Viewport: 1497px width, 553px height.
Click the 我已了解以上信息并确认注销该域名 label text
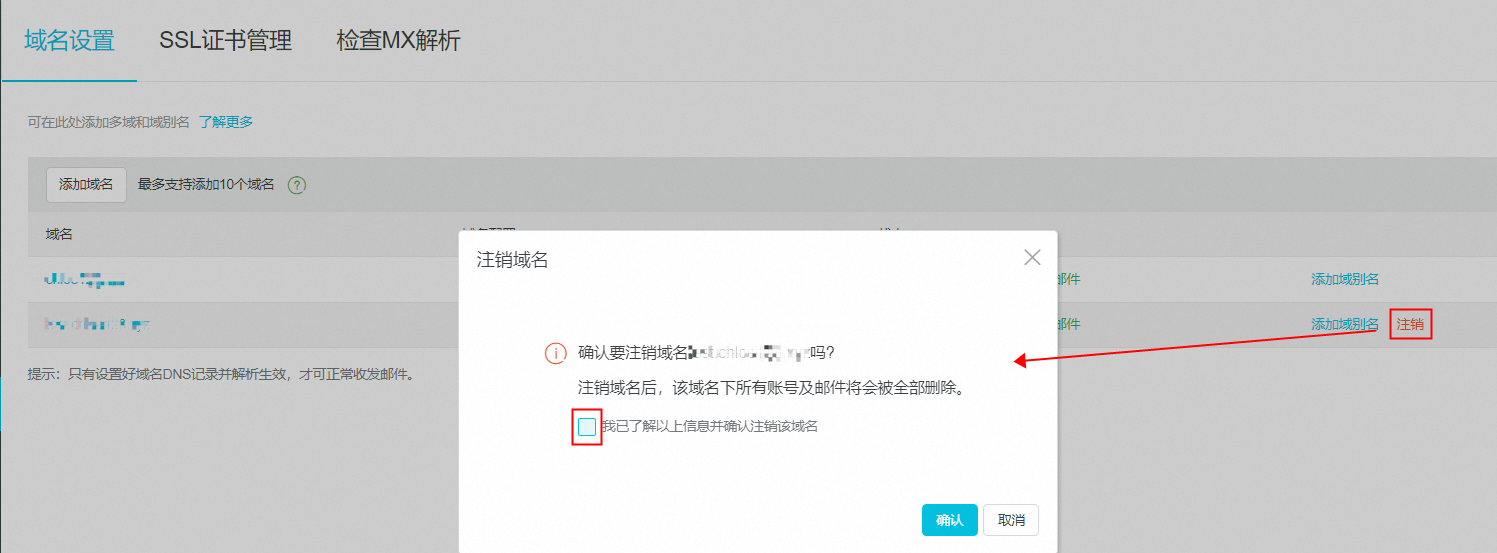point(709,427)
